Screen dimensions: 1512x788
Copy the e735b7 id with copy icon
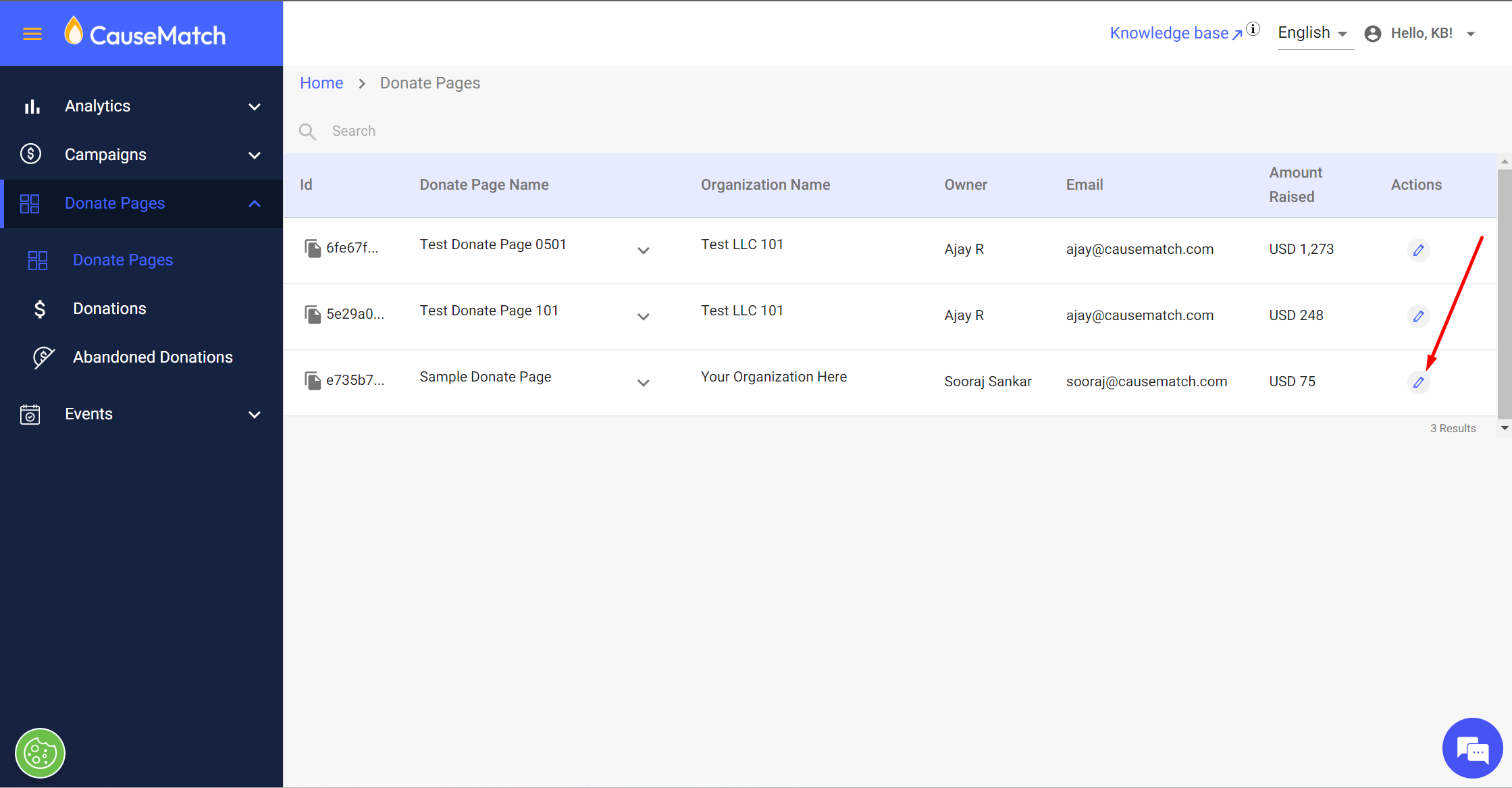click(x=312, y=381)
